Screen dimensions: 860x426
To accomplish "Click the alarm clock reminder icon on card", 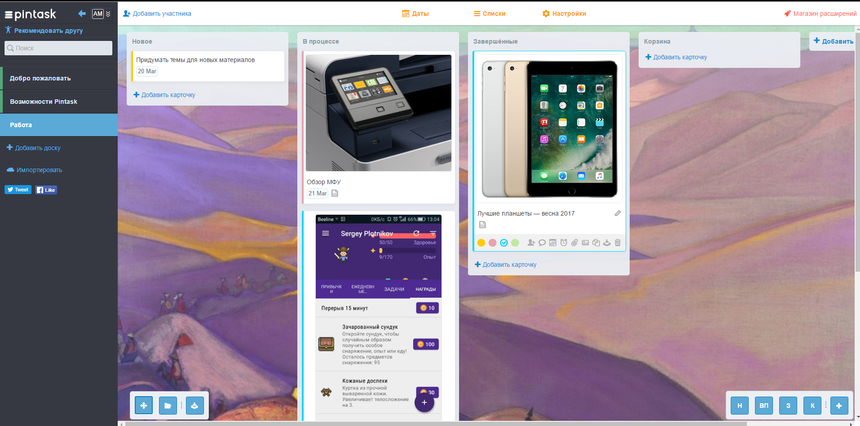I will pos(564,243).
